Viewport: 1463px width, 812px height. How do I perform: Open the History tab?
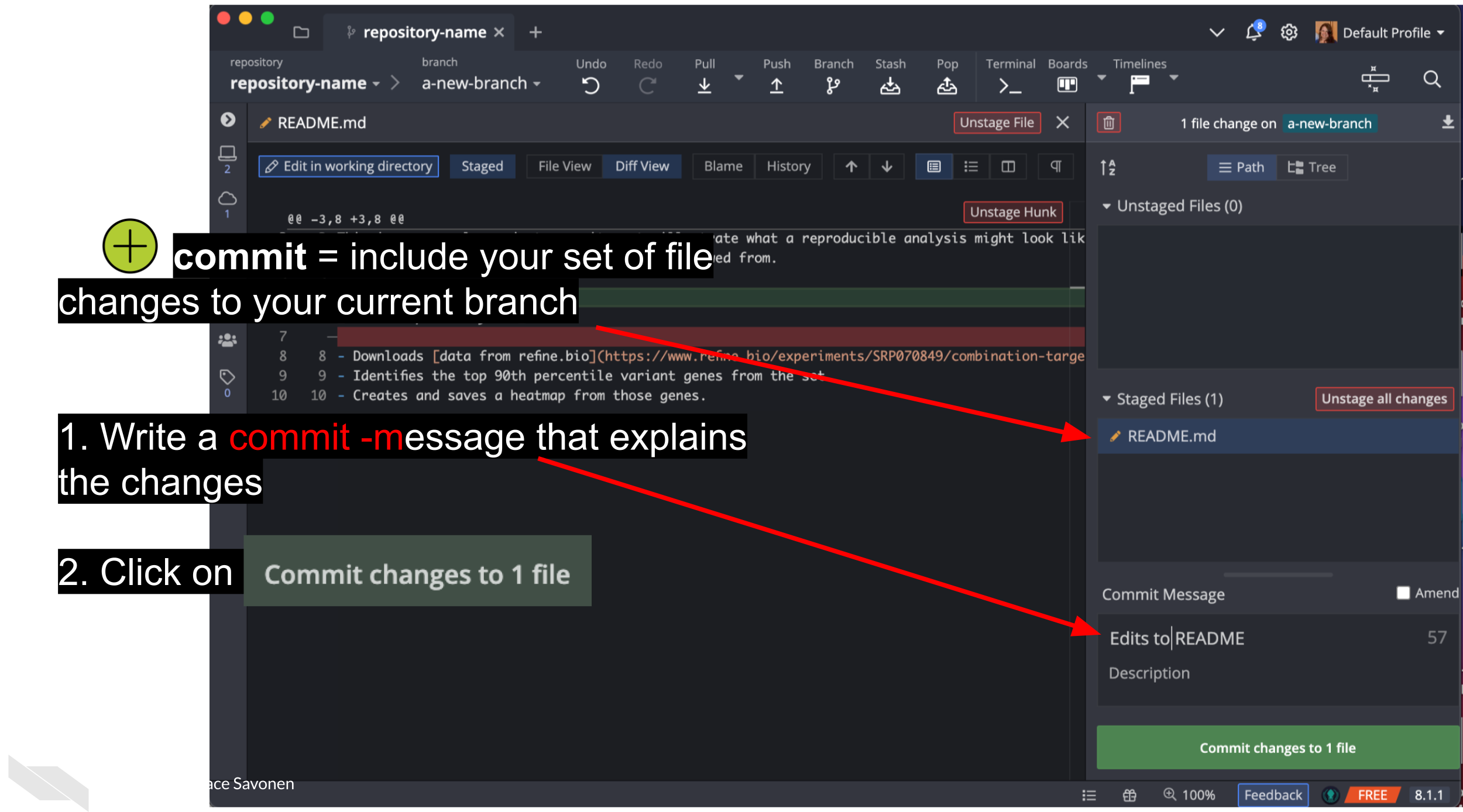pos(788,167)
